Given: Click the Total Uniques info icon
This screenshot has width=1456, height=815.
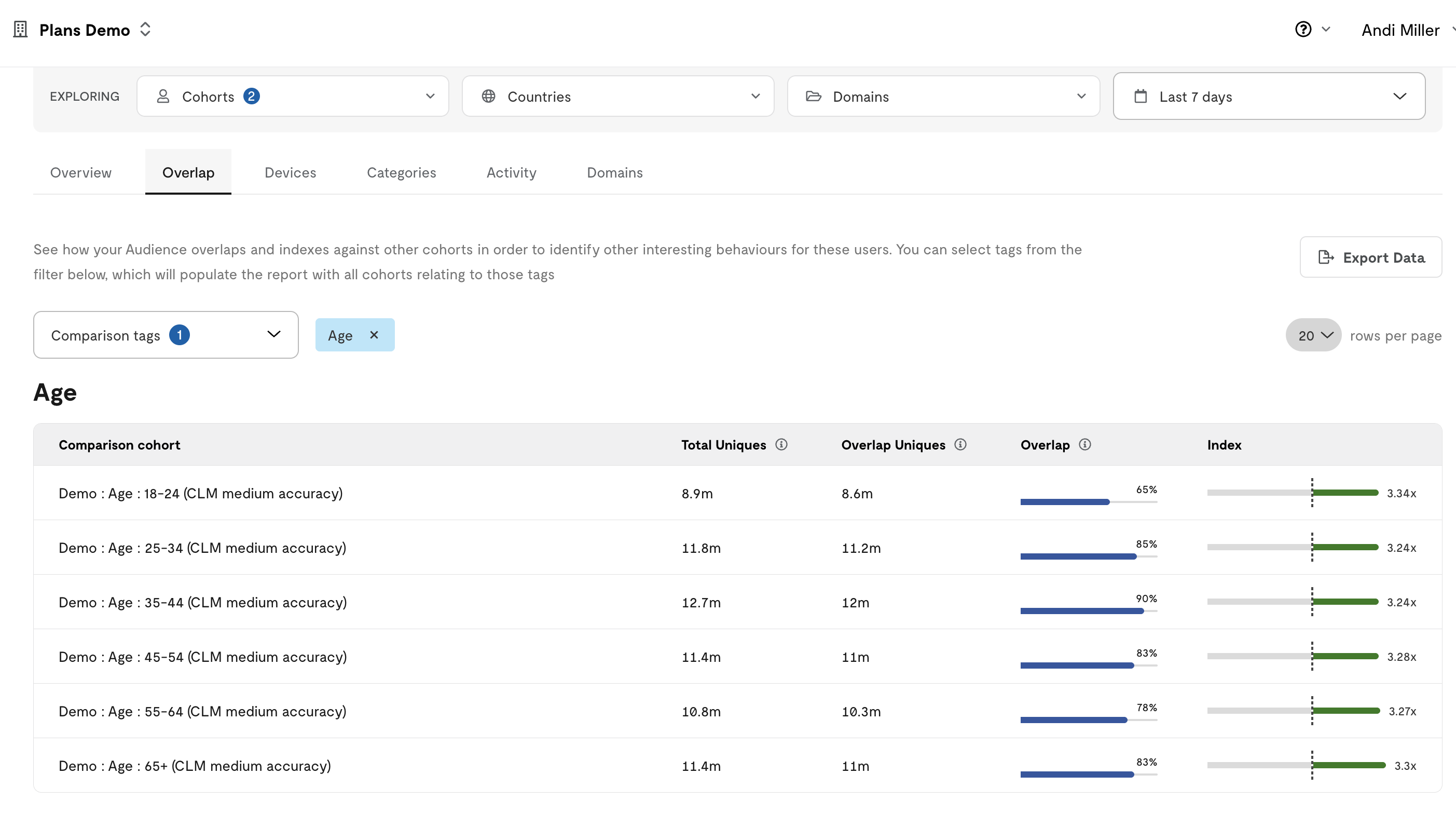Looking at the screenshot, I should [781, 444].
